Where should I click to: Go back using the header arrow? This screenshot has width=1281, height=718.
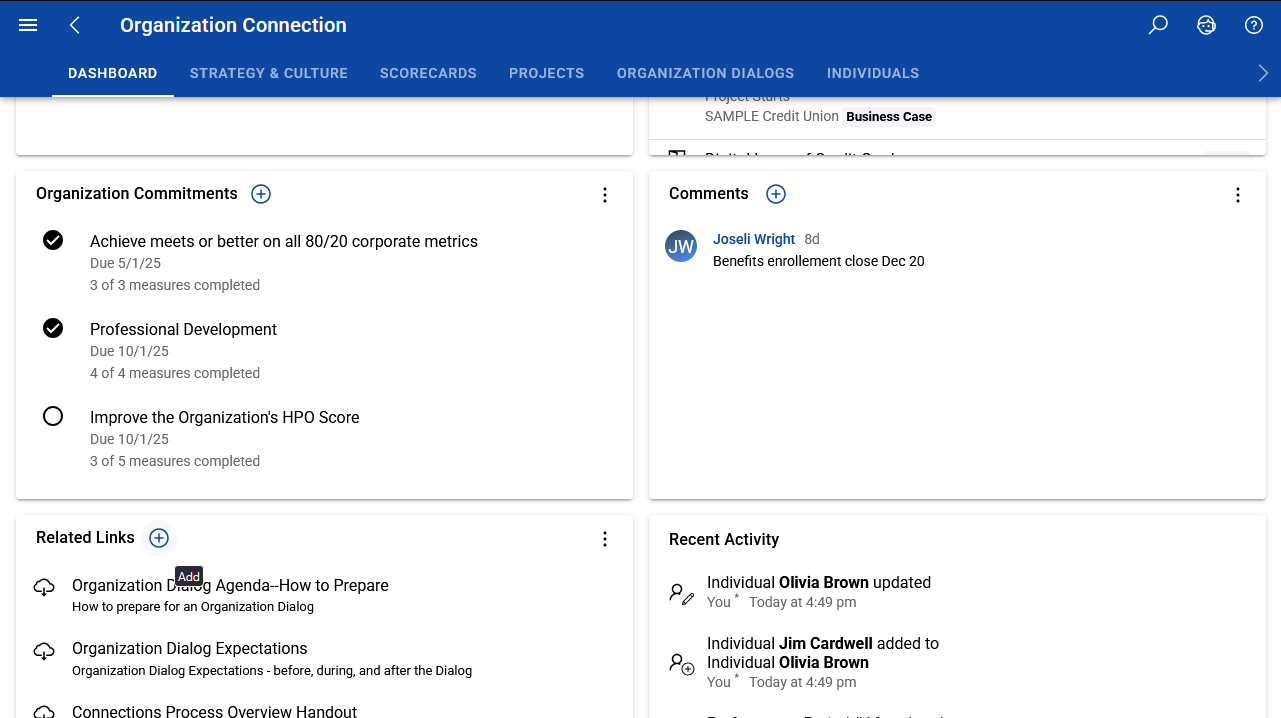coord(75,26)
